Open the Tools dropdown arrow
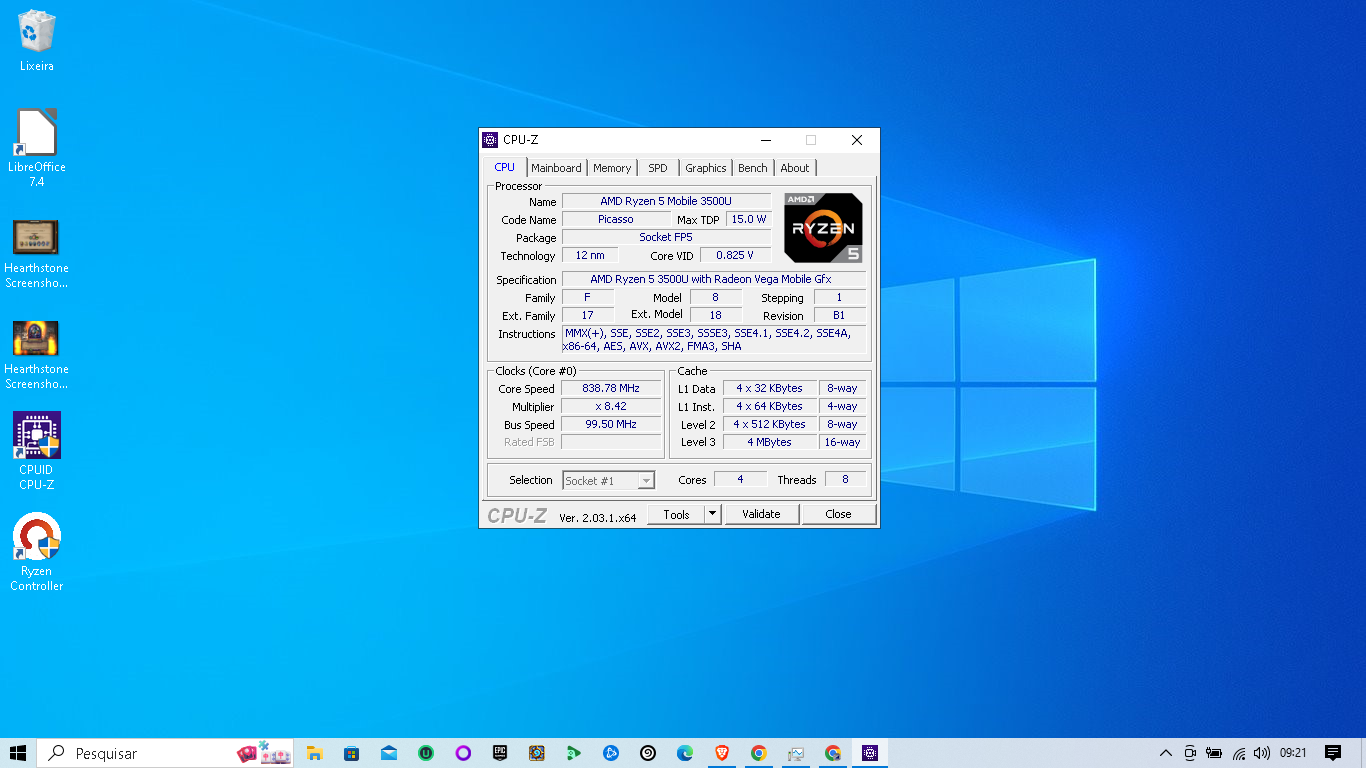Image resolution: width=1366 pixels, height=768 pixels. [713, 514]
